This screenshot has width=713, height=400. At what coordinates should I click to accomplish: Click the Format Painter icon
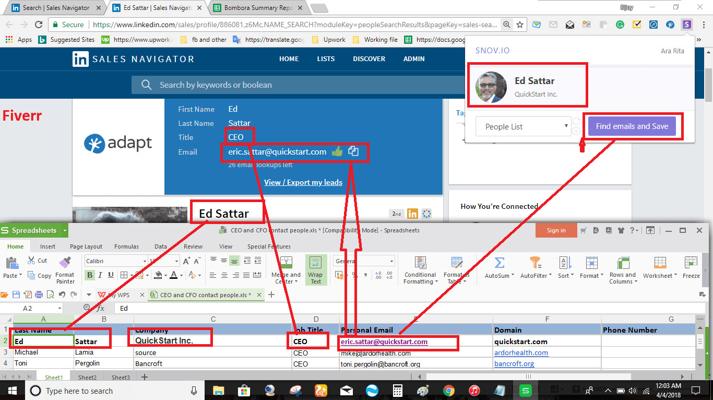pyautogui.click(x=65, y=266)
